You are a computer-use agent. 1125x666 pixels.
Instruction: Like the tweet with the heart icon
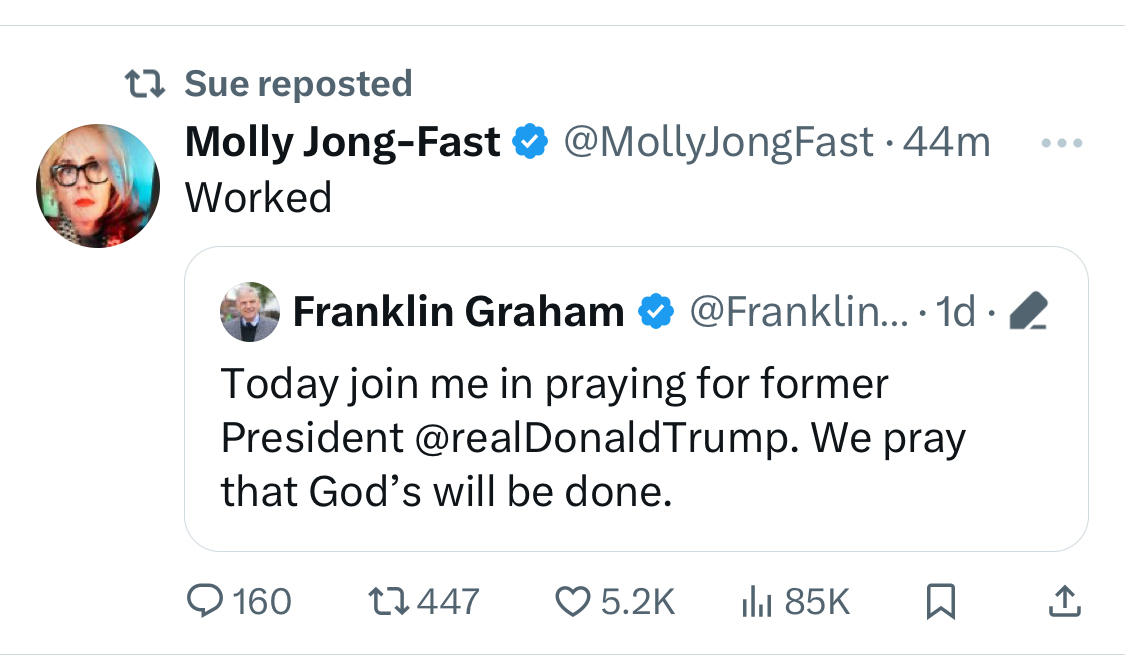(572, 601)
